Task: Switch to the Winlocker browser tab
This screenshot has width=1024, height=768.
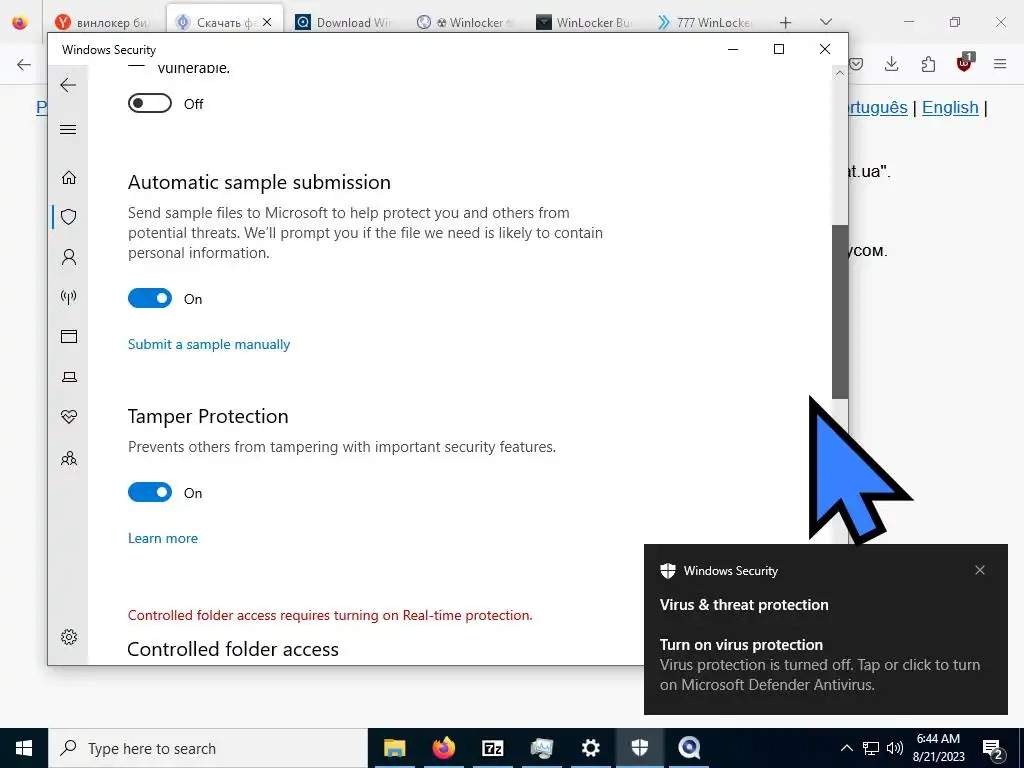Action: [x=465, y=22]
